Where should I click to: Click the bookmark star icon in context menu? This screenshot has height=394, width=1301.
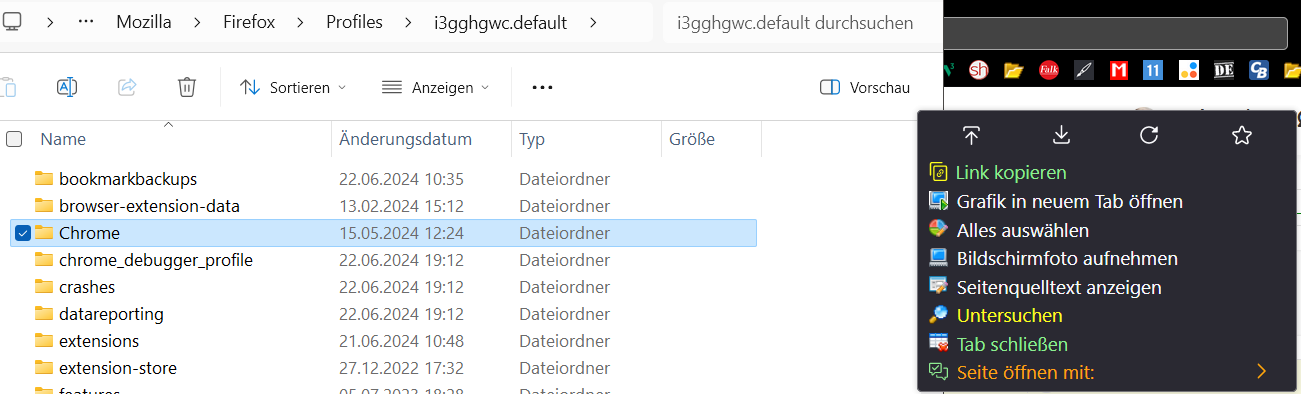(1242, 135)
